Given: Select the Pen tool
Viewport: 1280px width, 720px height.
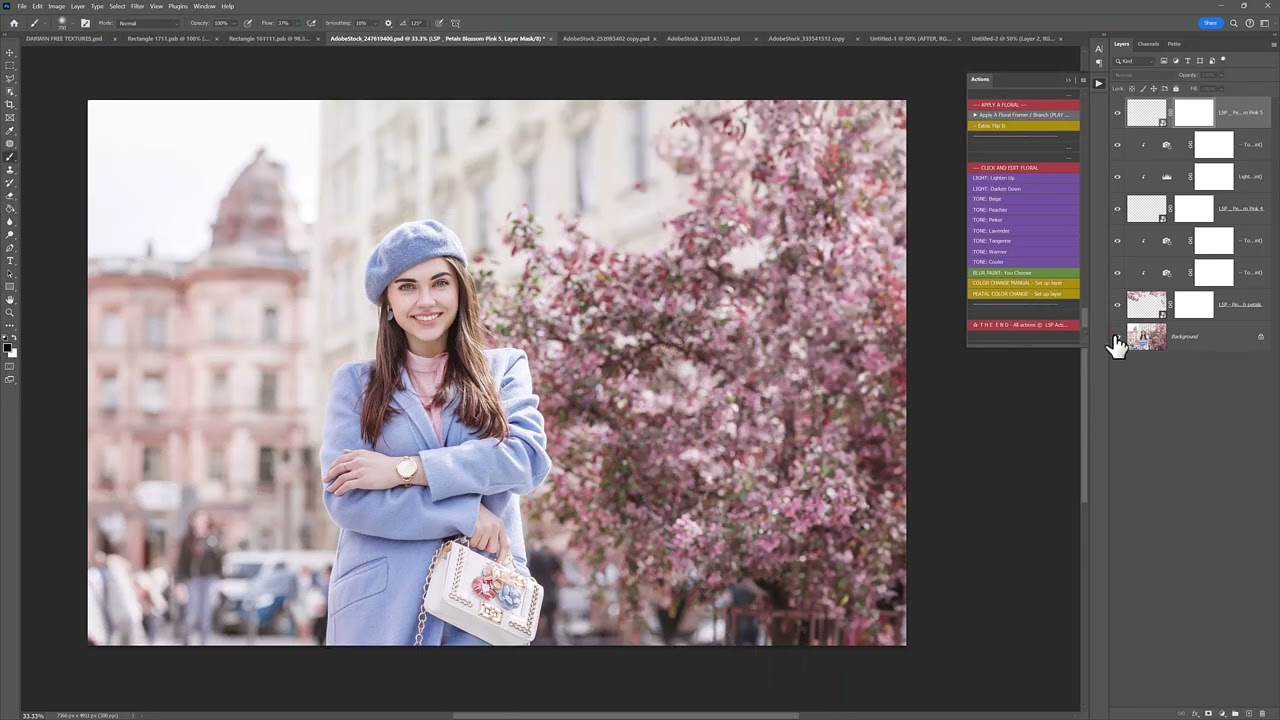Looking at the screenshot, I should 10,247.
